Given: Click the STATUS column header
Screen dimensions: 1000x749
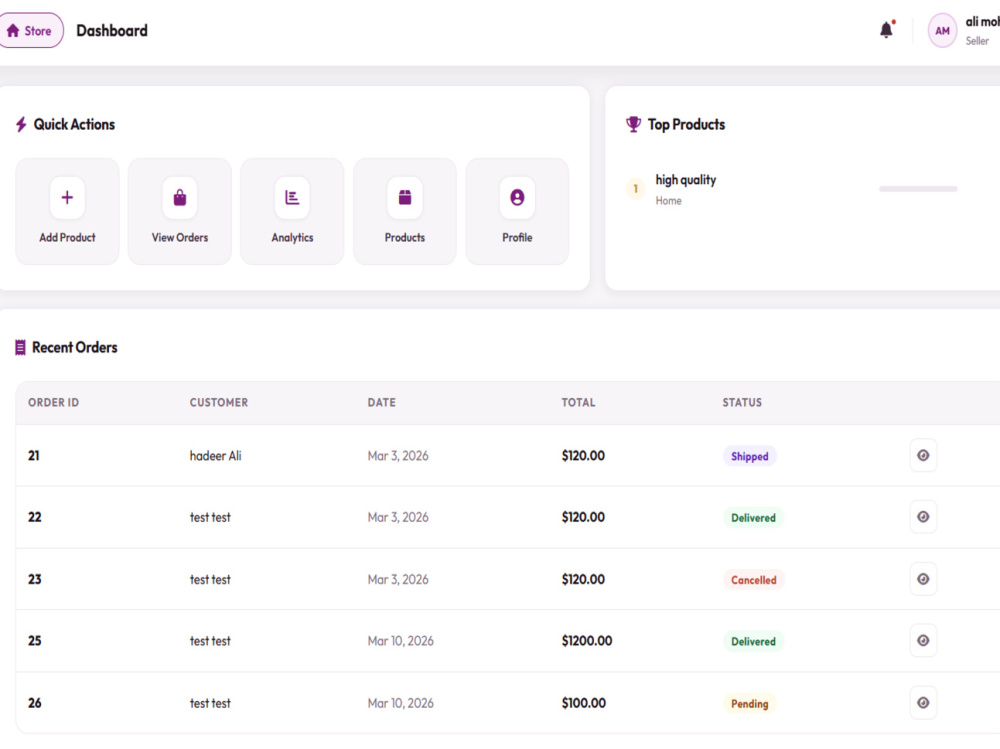Looking at the screenshot, I should click(x=742, y=403).
